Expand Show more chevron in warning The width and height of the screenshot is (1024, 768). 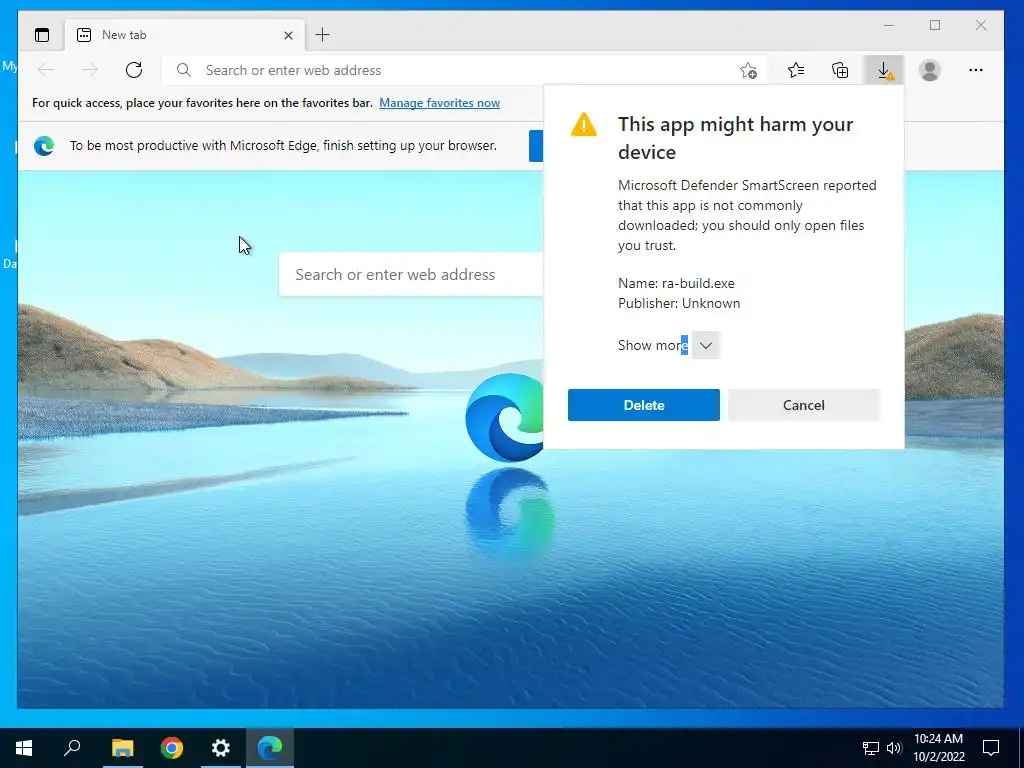706,345
